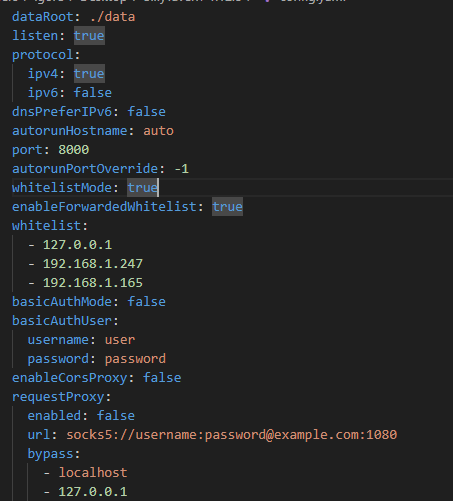
Task: Click enableCorsProxy false value
Action: click(x=162, y=378)
